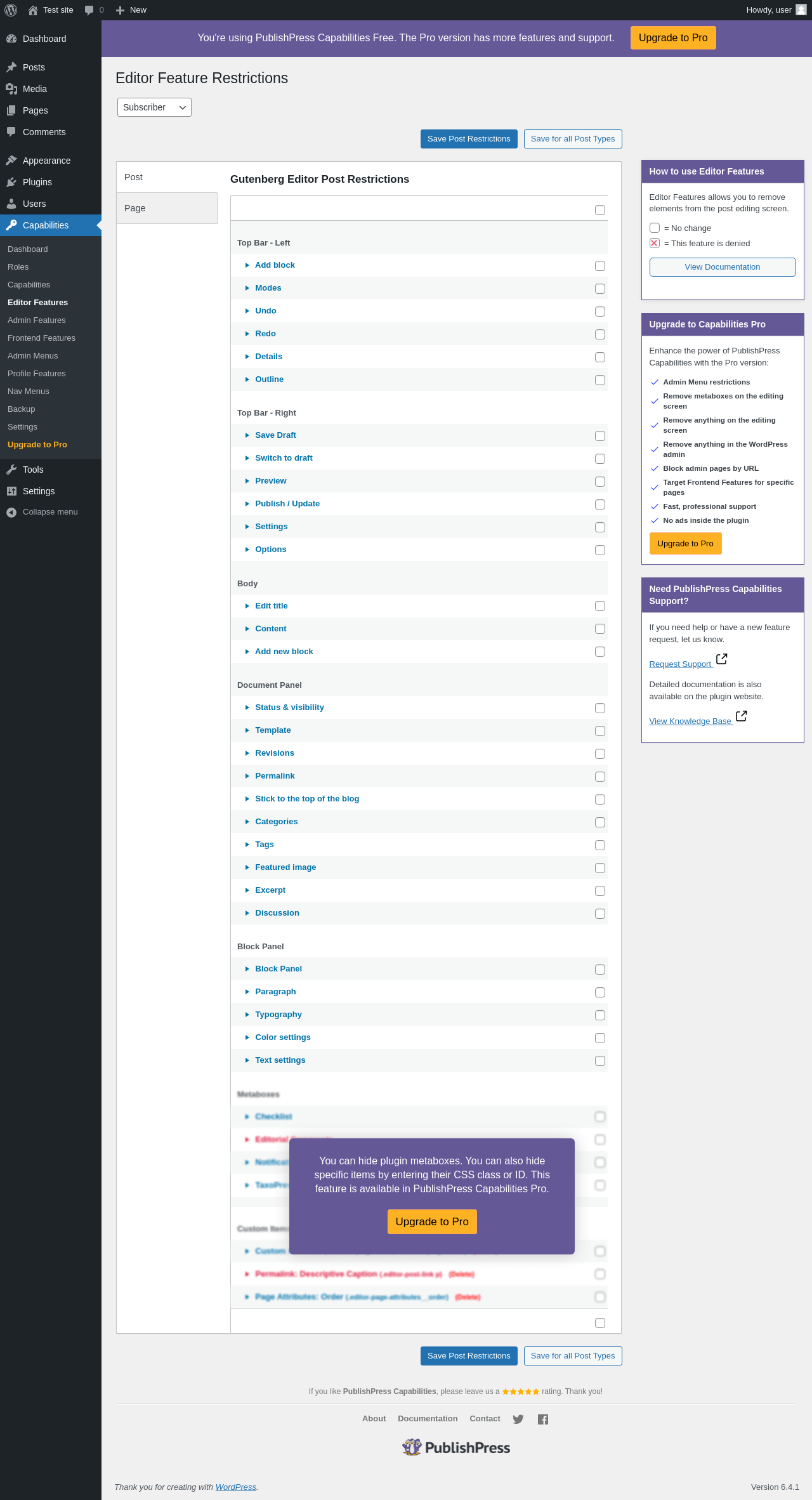The image size is (812, 1500).
Task: Open the Subscriber role dropdown
Action: tap(154, 107)
